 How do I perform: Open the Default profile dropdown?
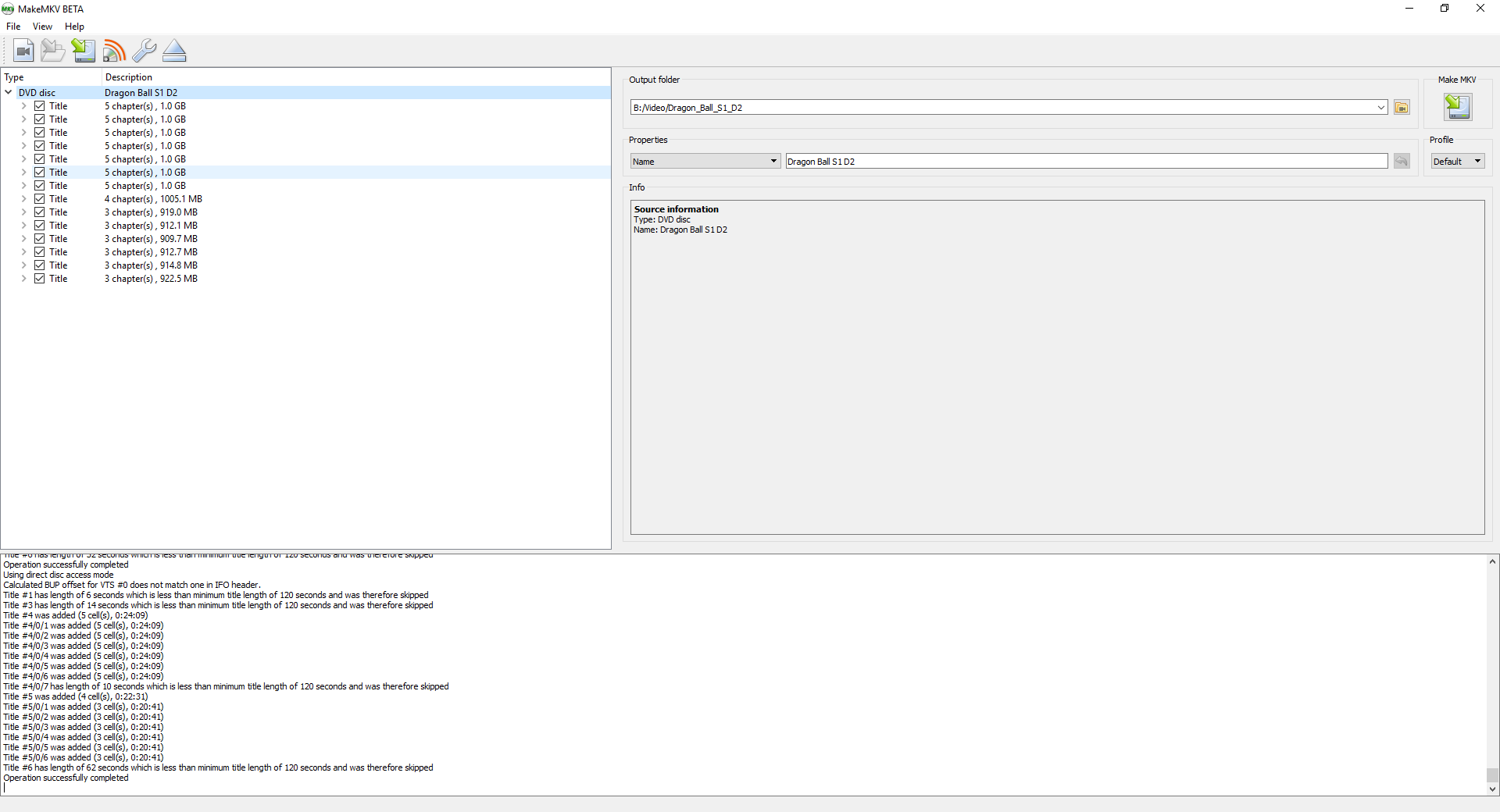pos(1457,161)
